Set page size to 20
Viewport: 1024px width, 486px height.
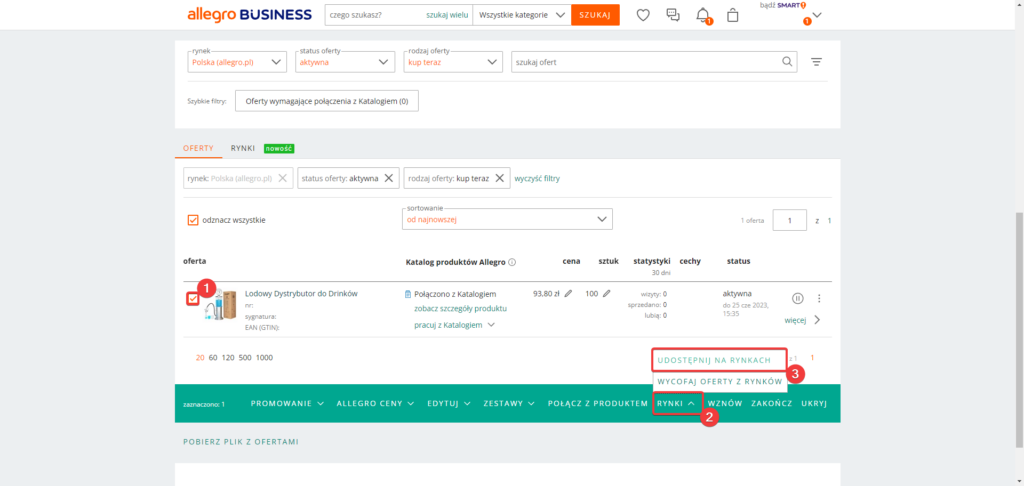[x=200, y=358]
